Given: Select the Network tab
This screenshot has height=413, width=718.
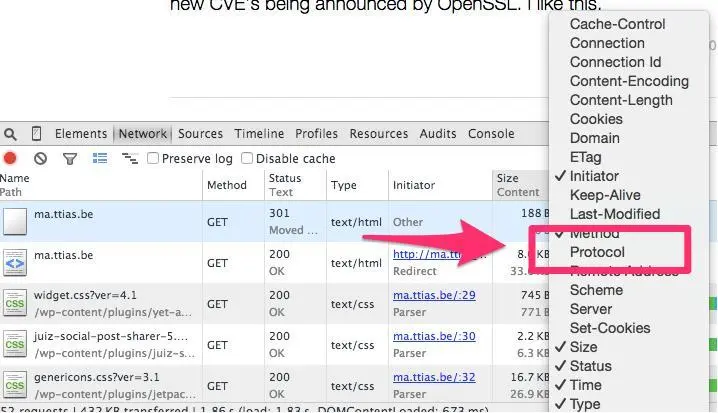Looking at the screenshot, I should (x=142, y=134).
